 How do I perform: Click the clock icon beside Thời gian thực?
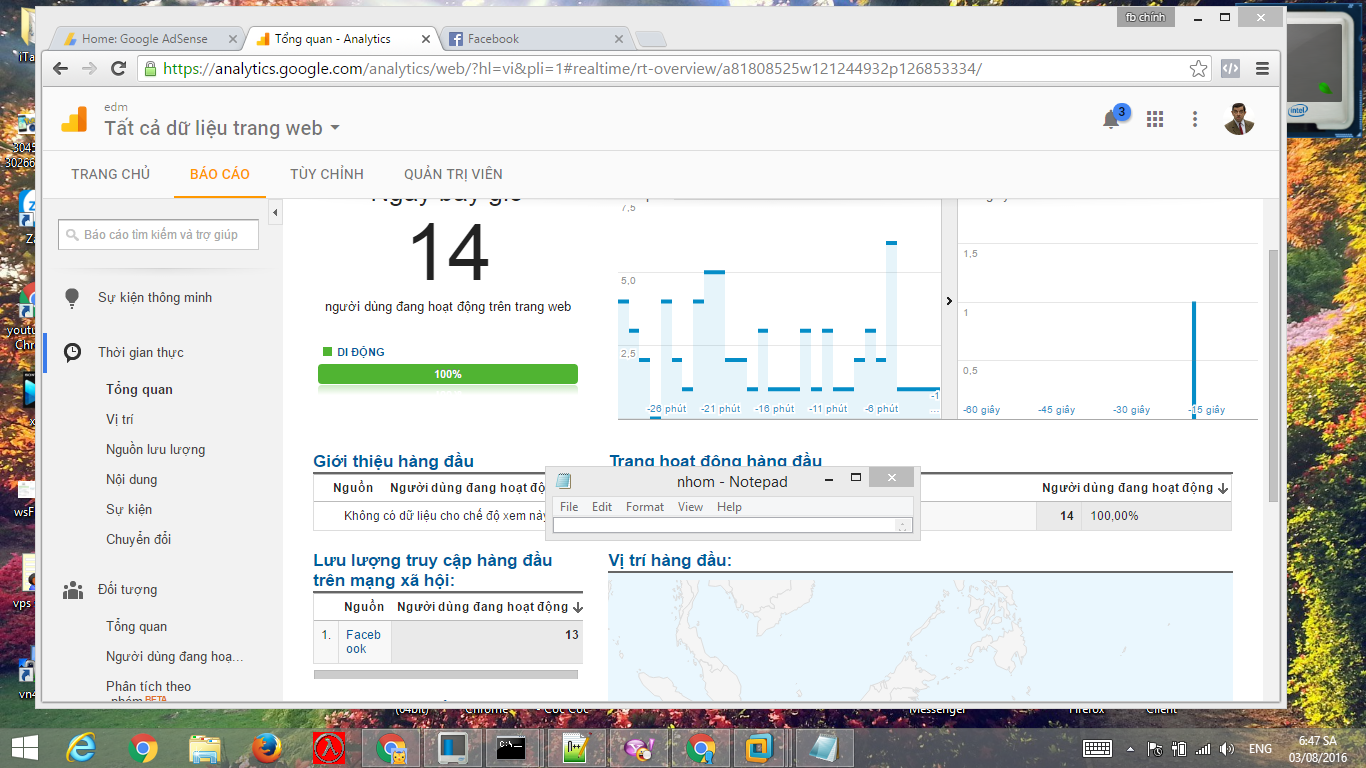pyautogui.click(x=72, y=352)
